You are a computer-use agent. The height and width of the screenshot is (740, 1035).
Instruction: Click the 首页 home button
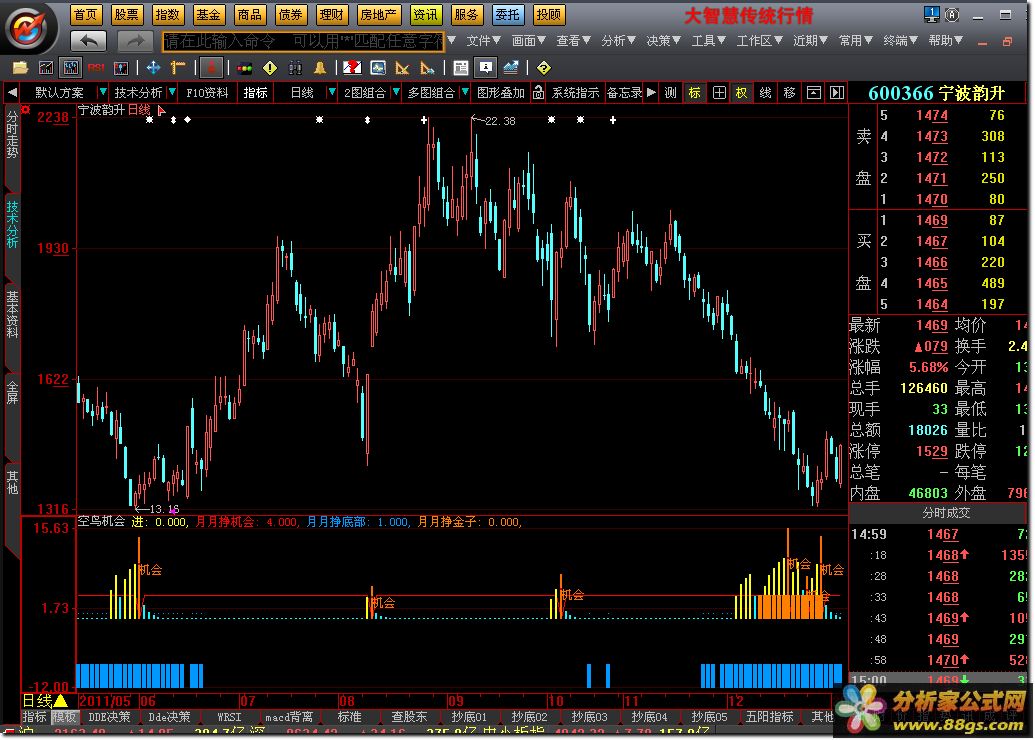tap(85, 14)
